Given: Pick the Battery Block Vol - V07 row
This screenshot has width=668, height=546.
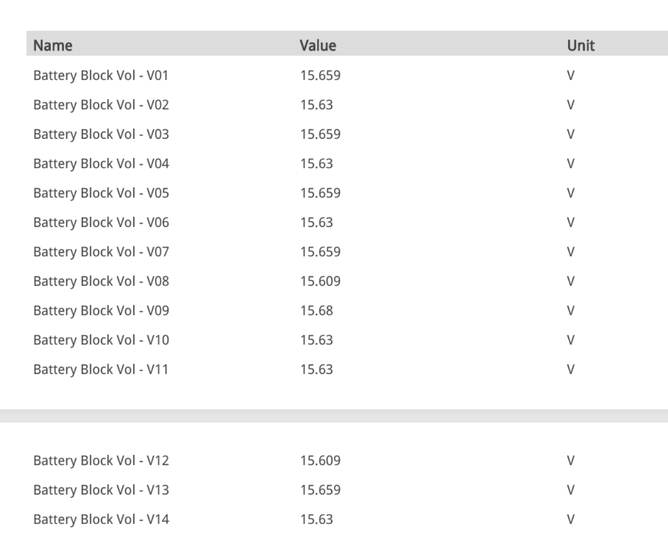Looking at the screenshot, I should tap(101, 252).
